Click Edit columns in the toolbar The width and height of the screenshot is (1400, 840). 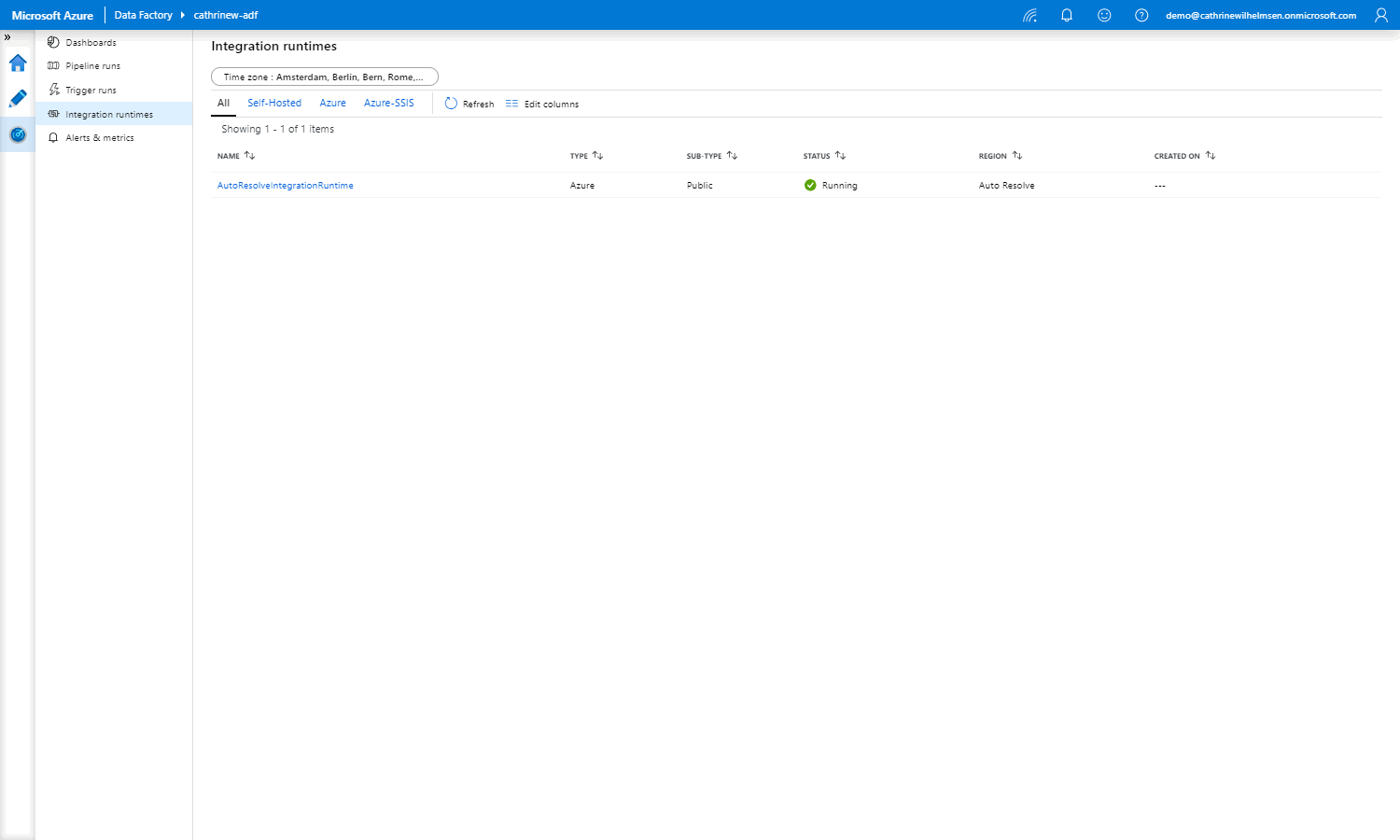coord(542,104)
